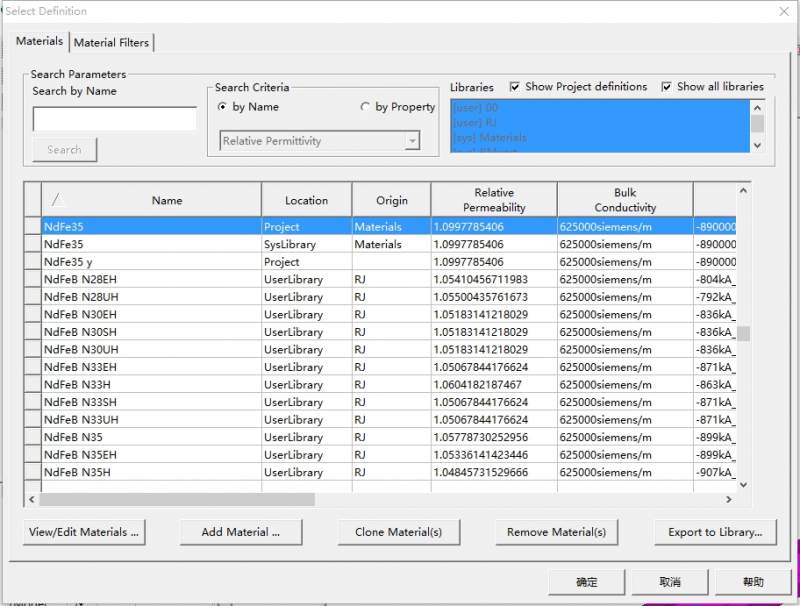
Task: Click the Search button
Action: [64, 150]
